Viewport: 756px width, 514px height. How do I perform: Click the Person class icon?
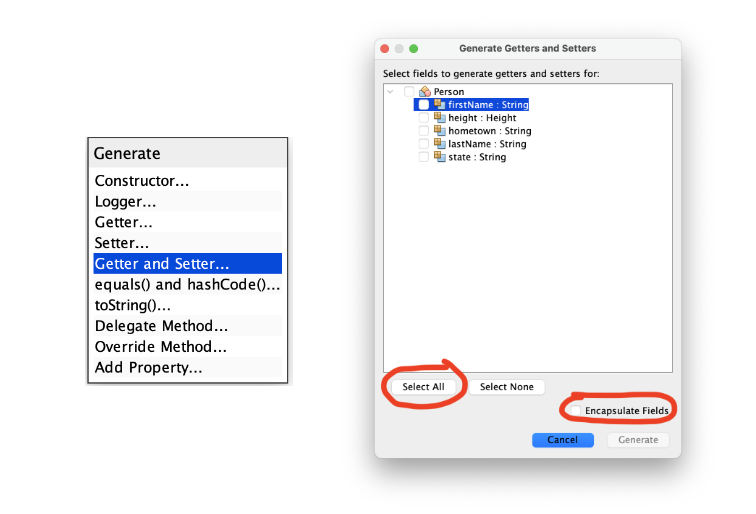point(425,91)
